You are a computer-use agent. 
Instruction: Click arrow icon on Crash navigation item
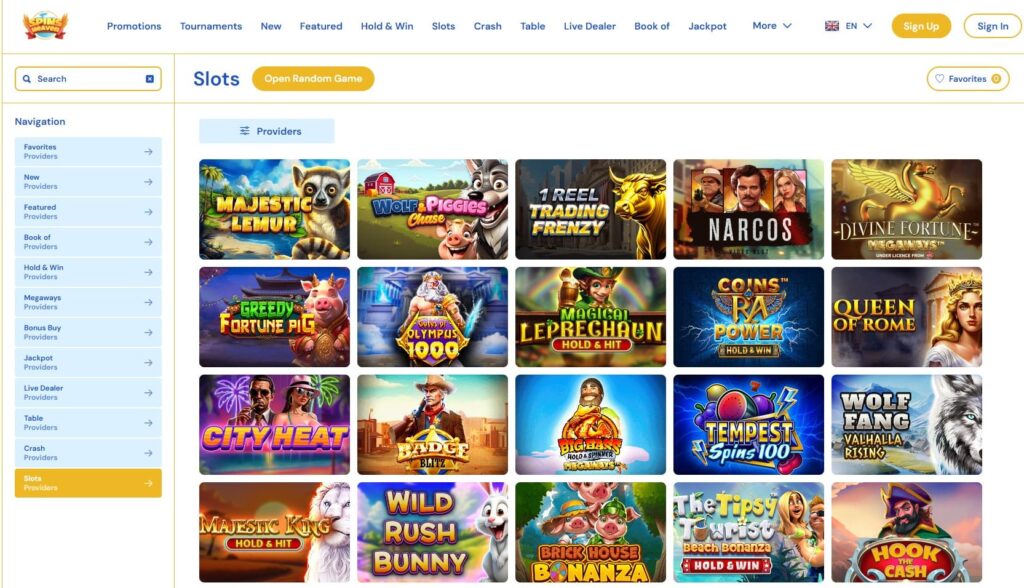pyautogui.click(x=148, y=453)
